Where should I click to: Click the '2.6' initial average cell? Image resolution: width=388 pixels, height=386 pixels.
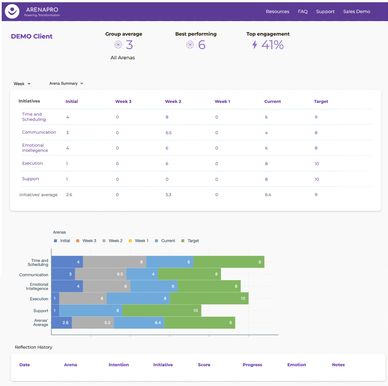pos(69,195)
